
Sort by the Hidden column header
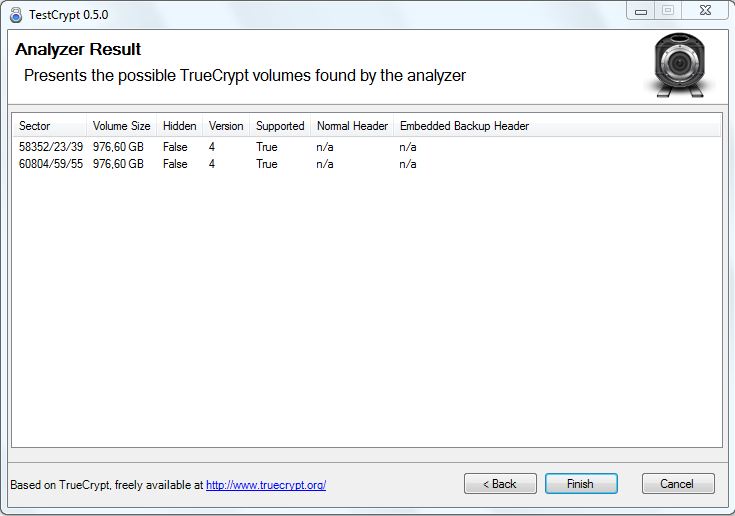pos(180,126)
